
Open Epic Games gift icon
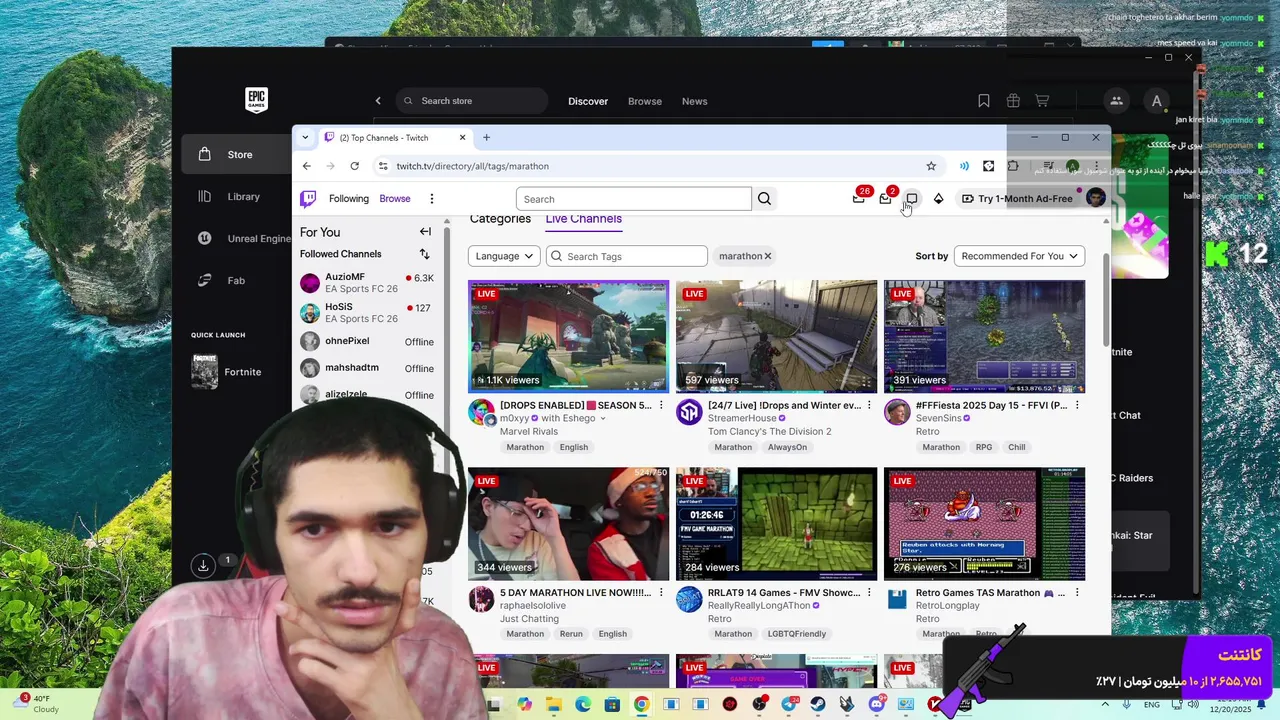[1013, 101]
